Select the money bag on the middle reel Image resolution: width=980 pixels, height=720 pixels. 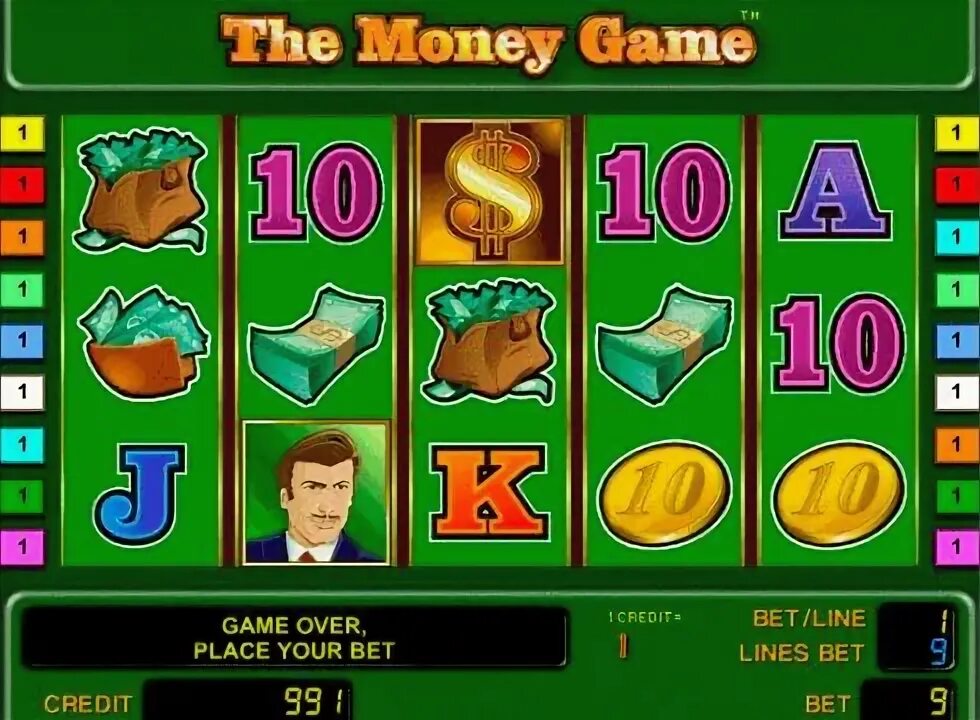tap(490, 341)
